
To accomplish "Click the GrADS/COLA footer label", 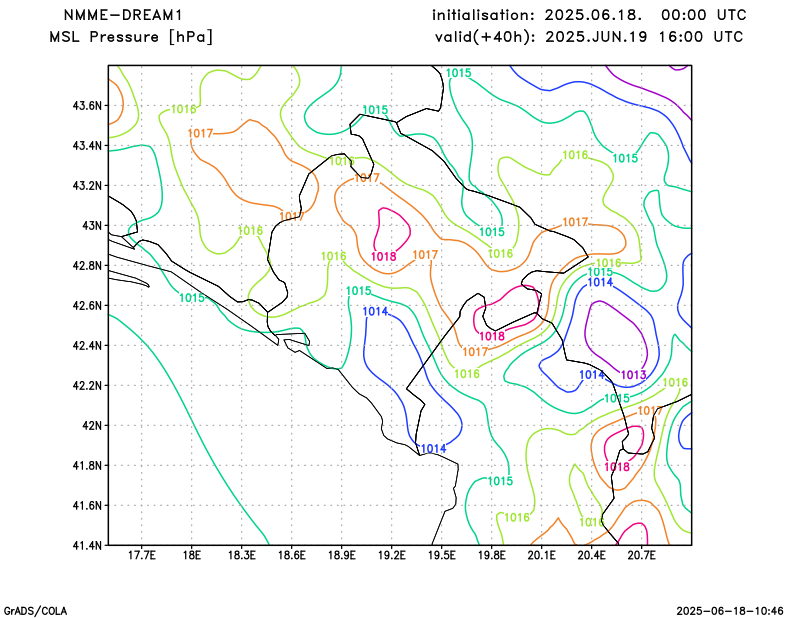I will tap(35, 611).
